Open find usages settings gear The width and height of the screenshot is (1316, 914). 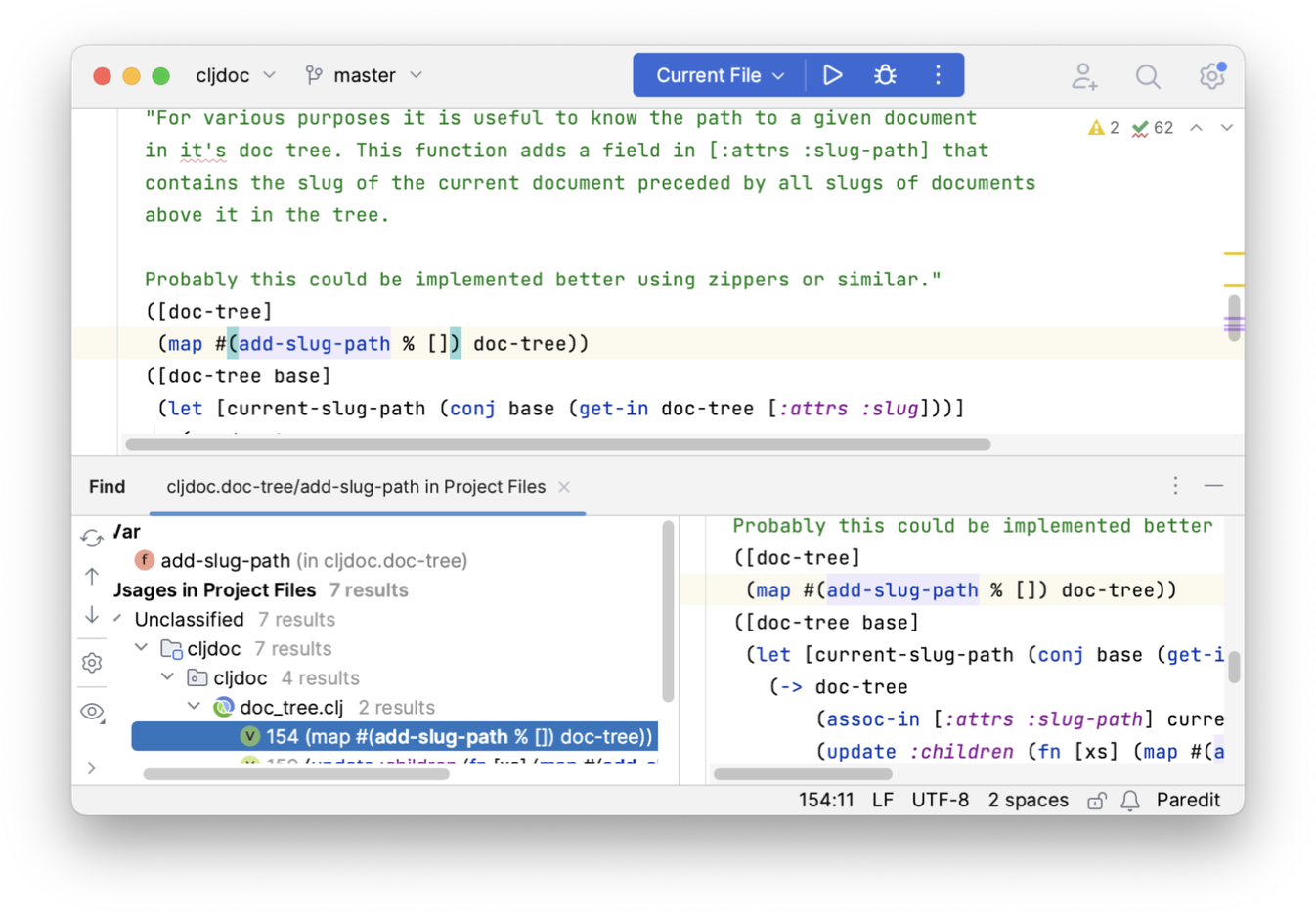pyautogui.click(x=92, y=663)
